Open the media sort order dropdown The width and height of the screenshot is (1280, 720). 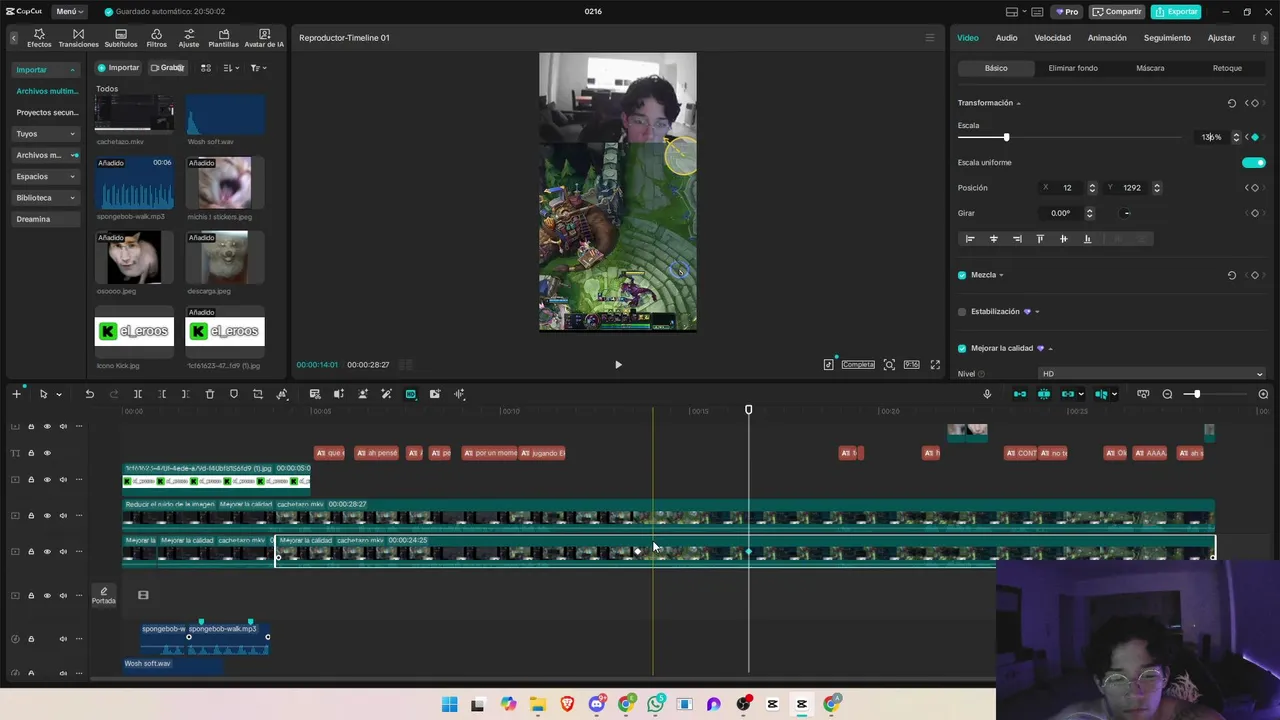point(231,68)
